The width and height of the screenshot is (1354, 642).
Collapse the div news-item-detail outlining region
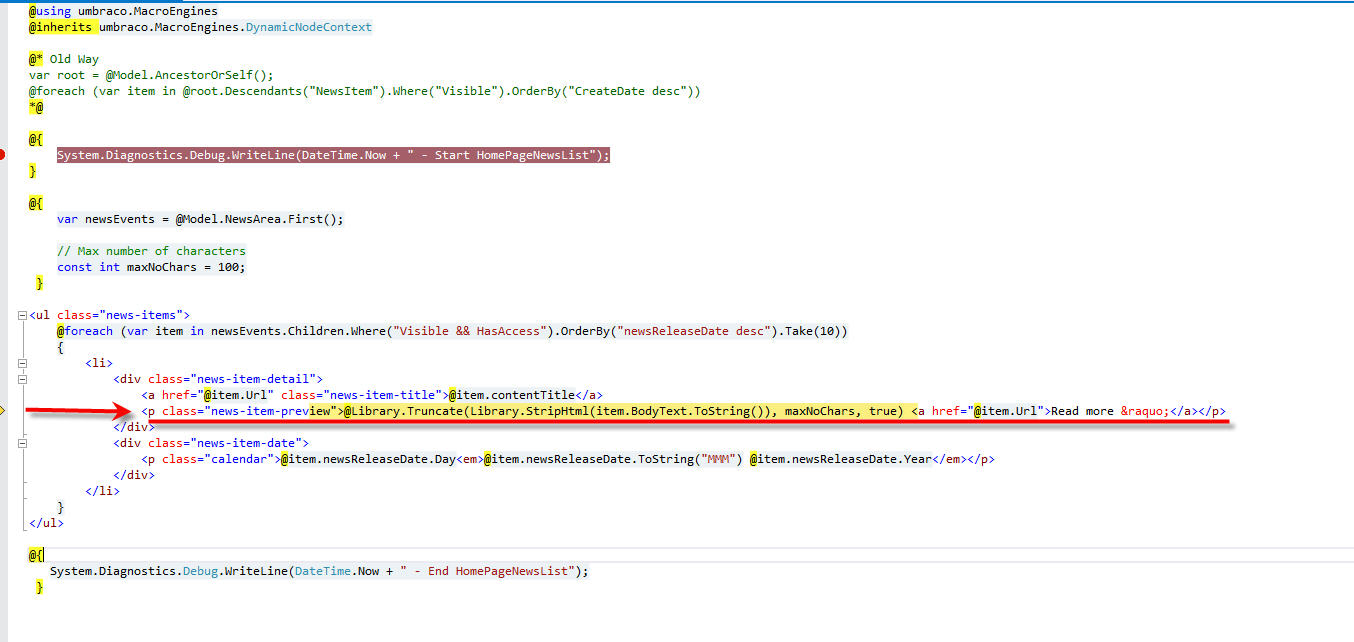click(23, 379)
